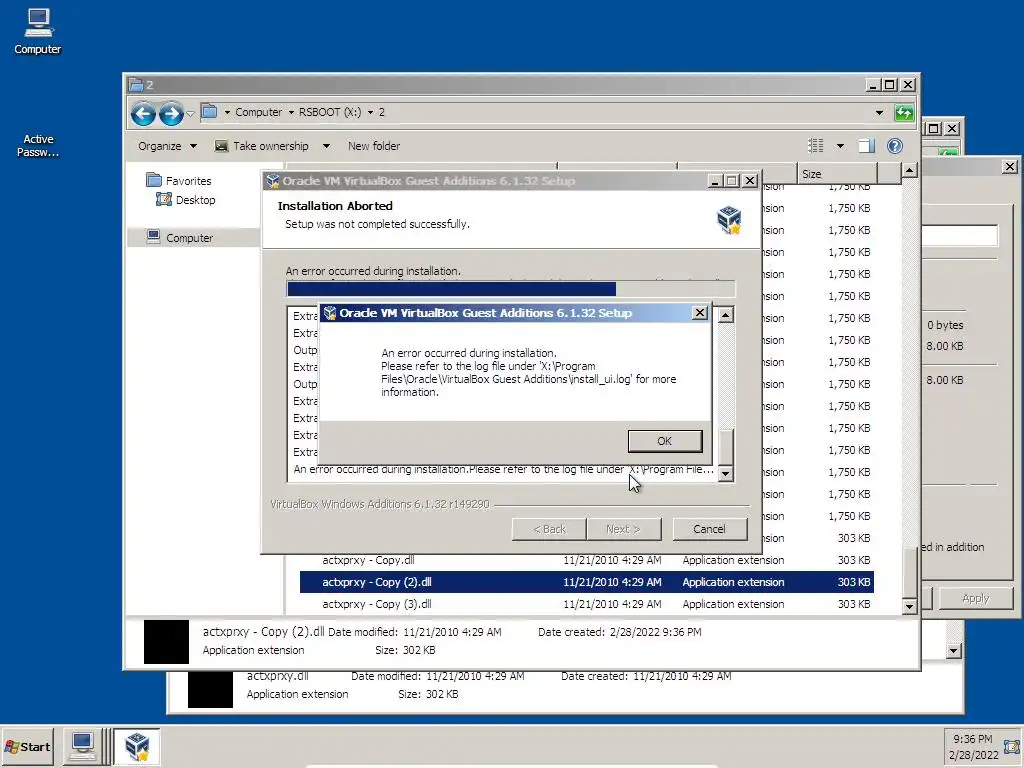Change the view layout icon

[815, 146]
